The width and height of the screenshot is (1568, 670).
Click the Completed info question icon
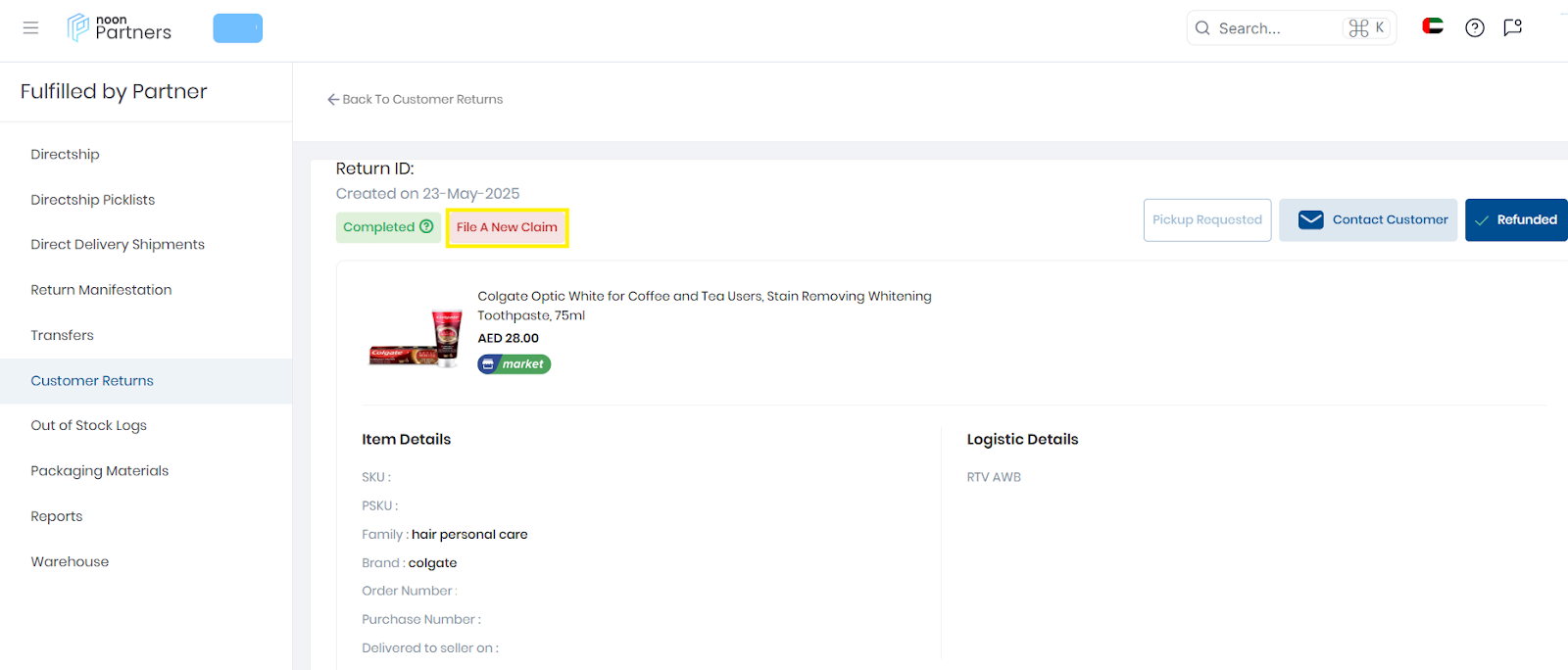click(426, 226)
